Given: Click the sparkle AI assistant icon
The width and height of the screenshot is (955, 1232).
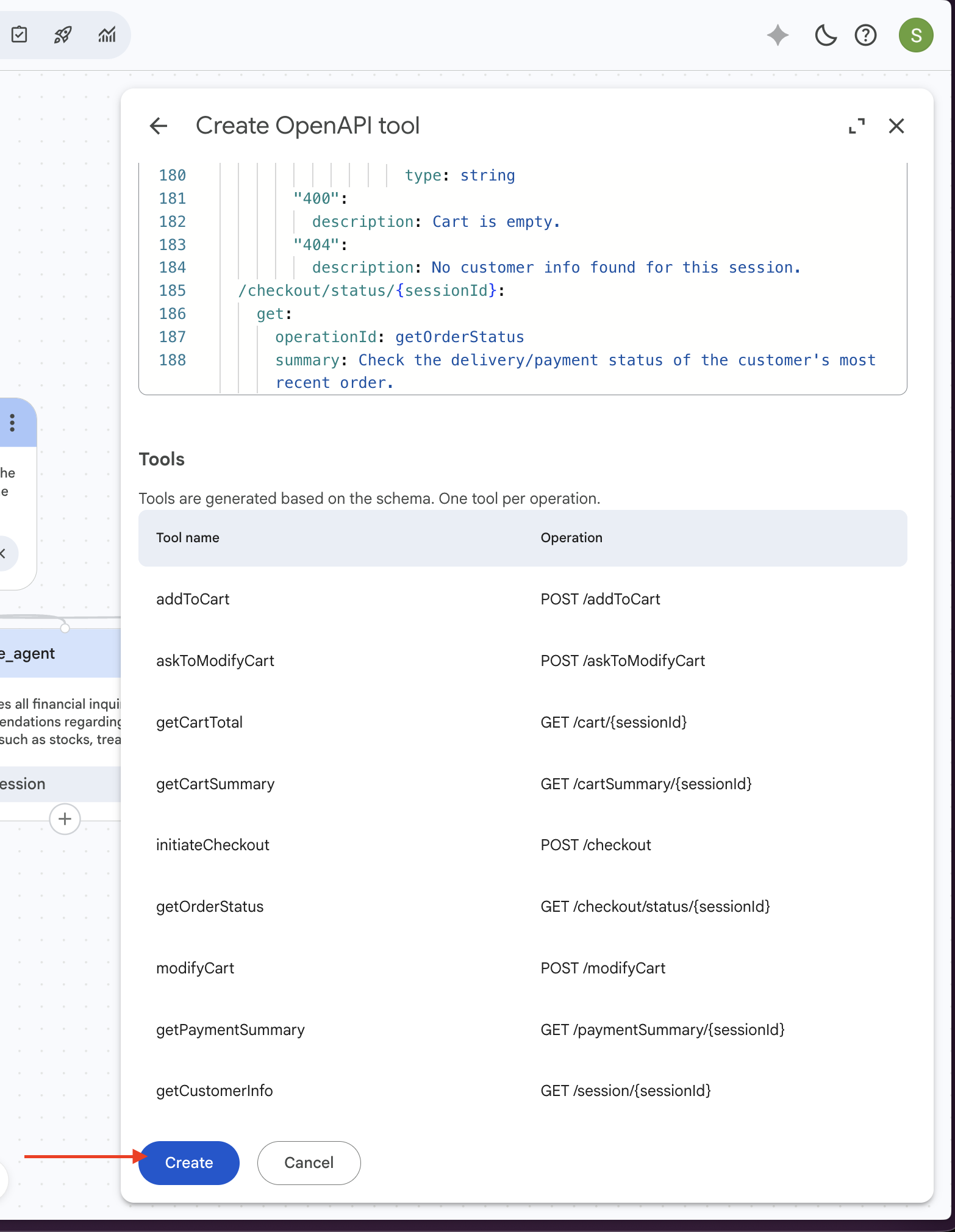Looking at the screenshot, I should click(778, 35).
